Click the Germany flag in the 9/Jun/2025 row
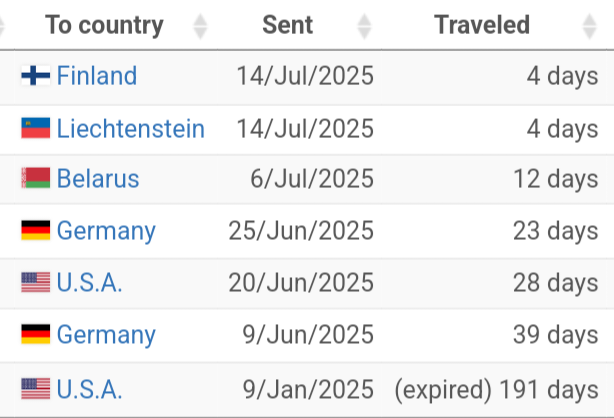The height and width of the screenshot is (418, 614). tap(36, 334)
